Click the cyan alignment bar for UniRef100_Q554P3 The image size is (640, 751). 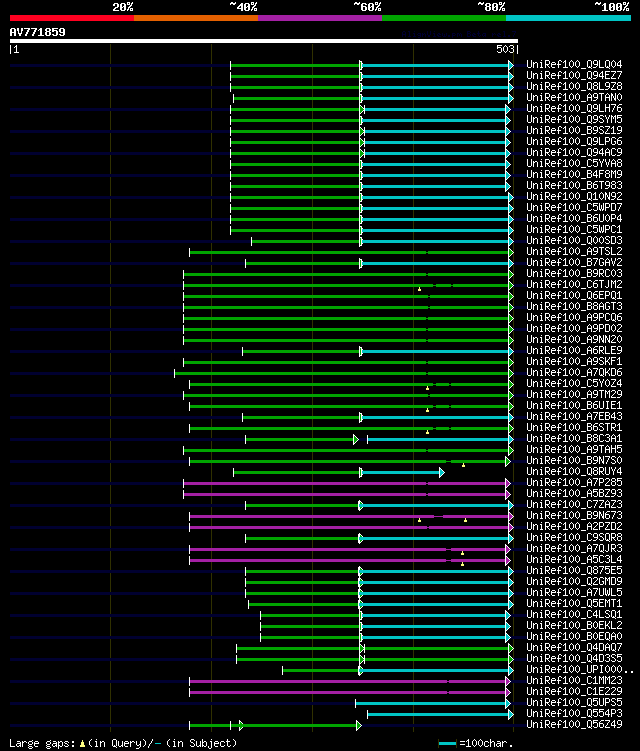pos(440,715)
